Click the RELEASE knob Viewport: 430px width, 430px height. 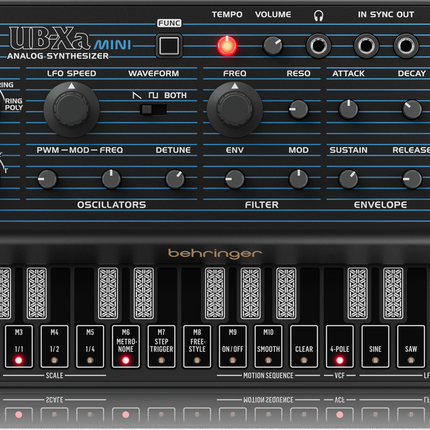pos(412,179)
